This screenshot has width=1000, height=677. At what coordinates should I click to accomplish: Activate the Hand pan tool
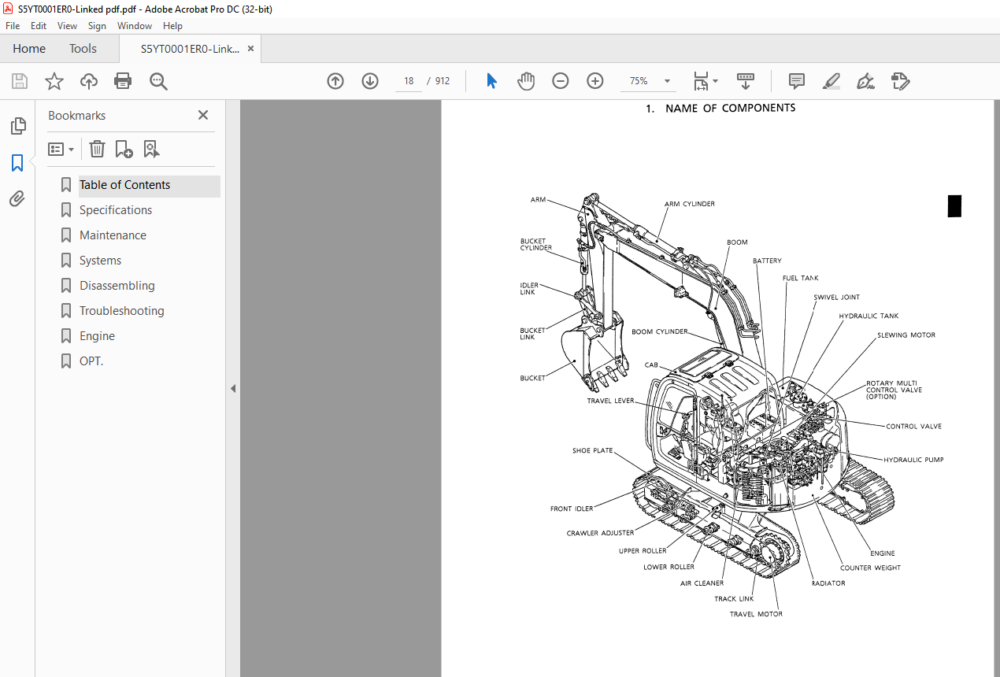(x=526, y=81)
